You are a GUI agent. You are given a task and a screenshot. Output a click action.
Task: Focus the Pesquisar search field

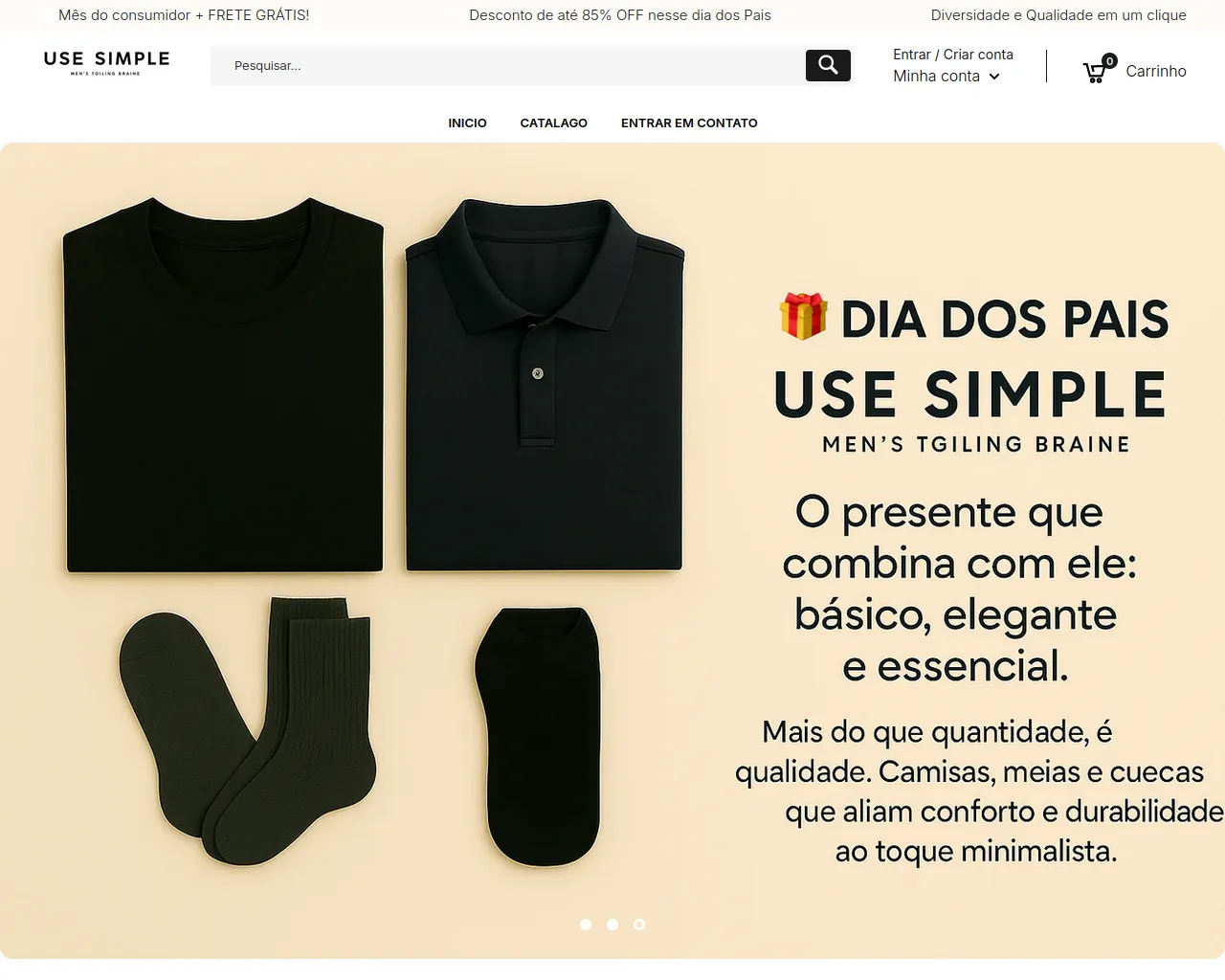point(508,65)
